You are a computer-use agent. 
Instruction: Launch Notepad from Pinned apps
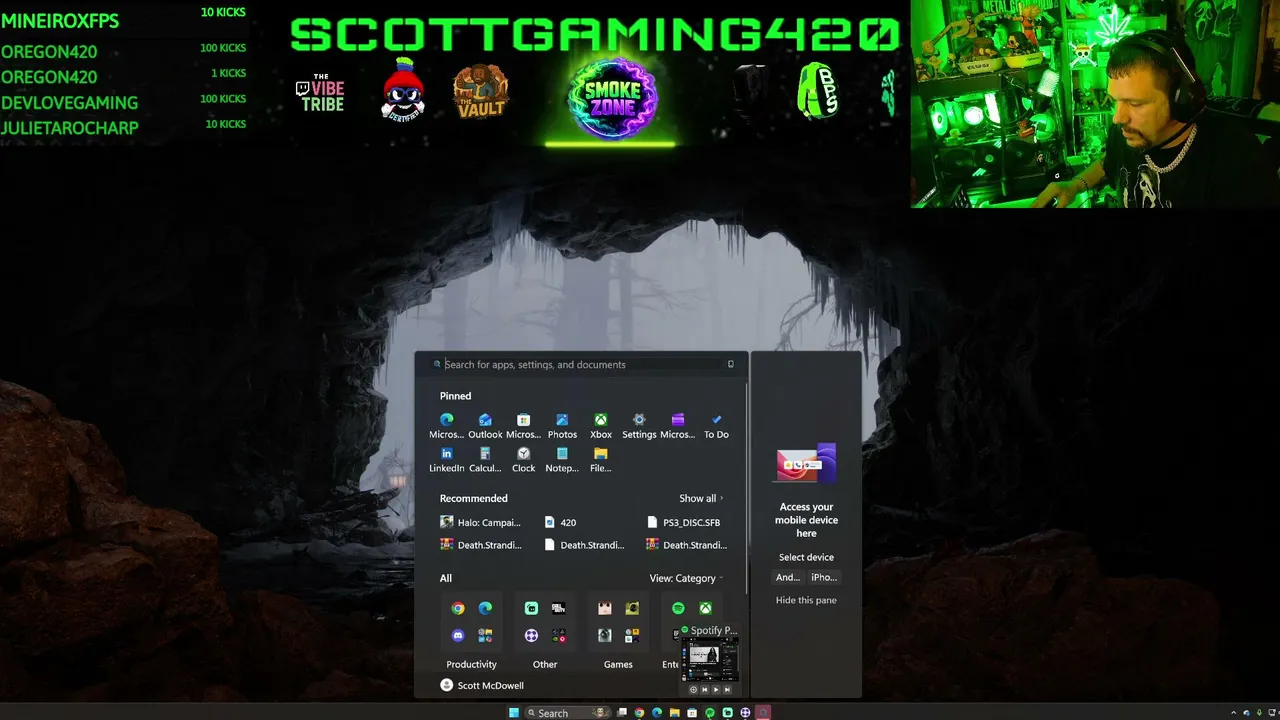tap(562, 460)
